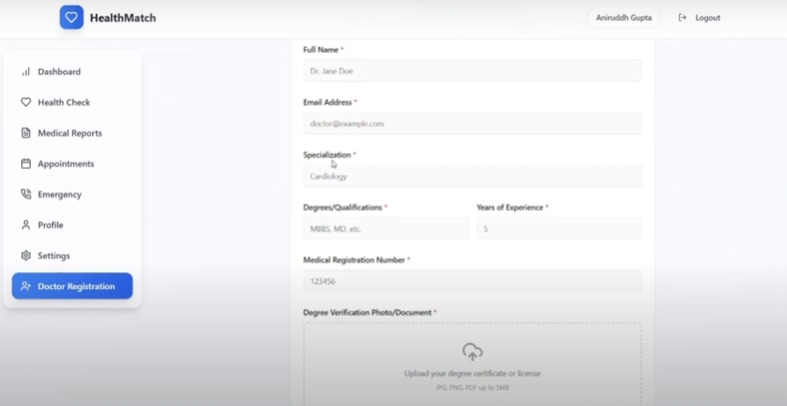The height and width of the screenshot is (406, 787).
Task: Focus the Email Address input field
Action: (x=472, y=123)
